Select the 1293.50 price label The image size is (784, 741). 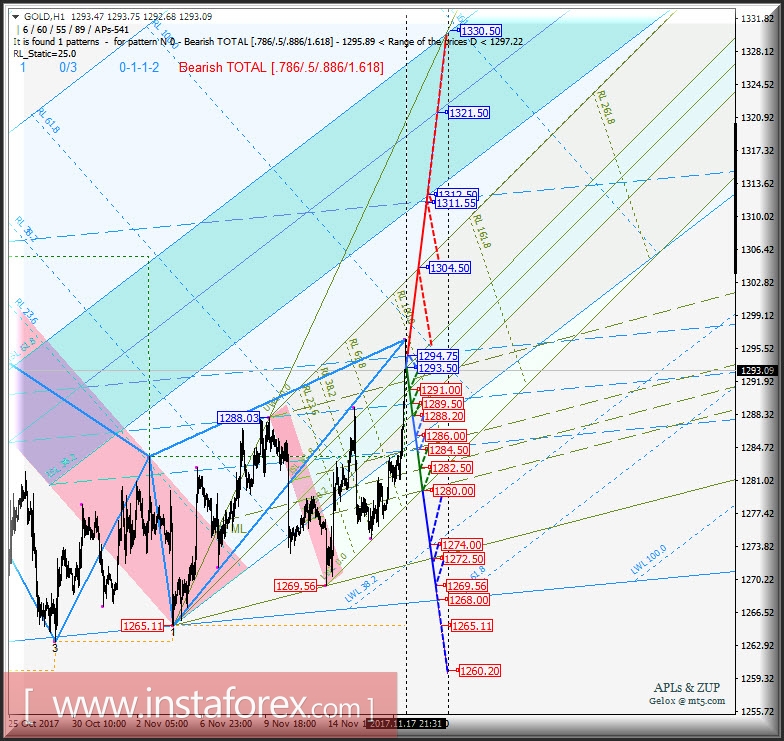click(438, 368)
